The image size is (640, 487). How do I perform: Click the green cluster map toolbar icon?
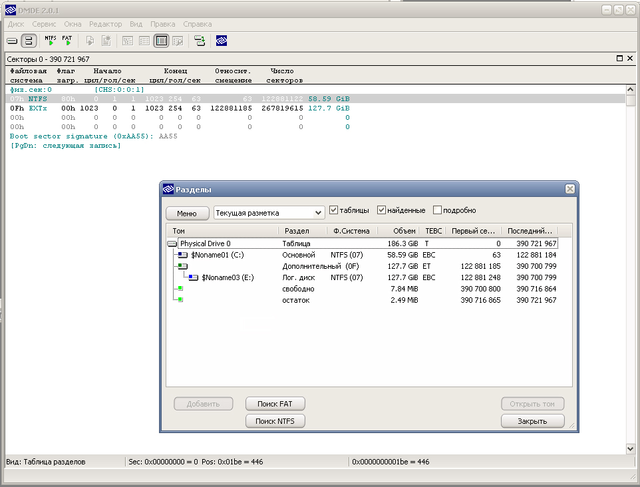[x=199, y=41]
